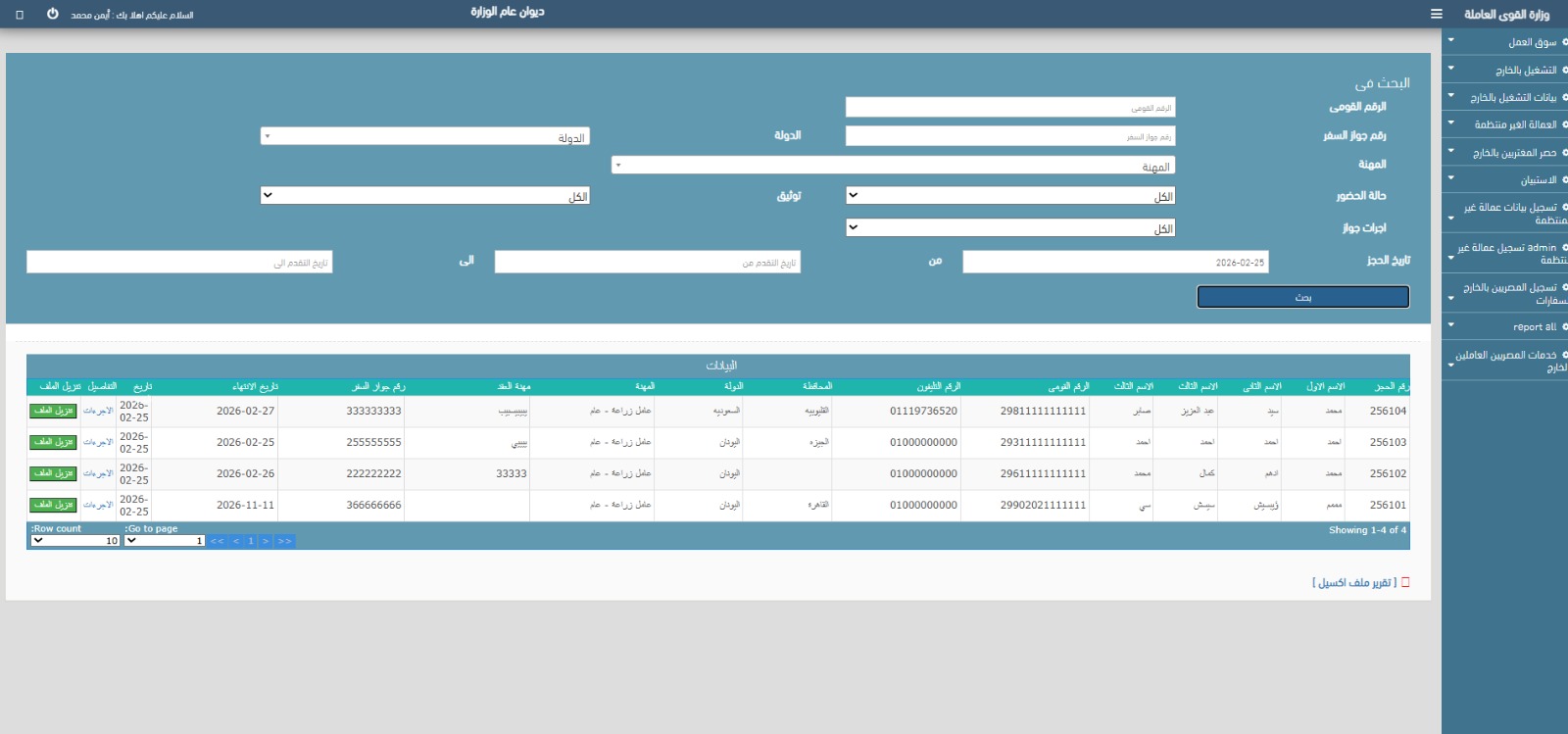The width and height of the screenshot is (1568, 734).
Task: Open the Row count dropdown
Action: (74, 541)
